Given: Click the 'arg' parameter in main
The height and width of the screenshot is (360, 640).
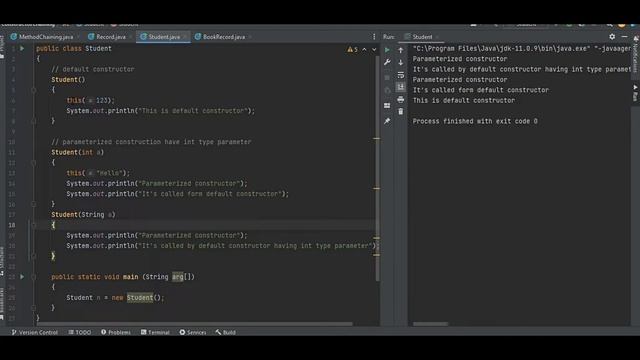Looking at the screenshot, I should tap(178, 277).
